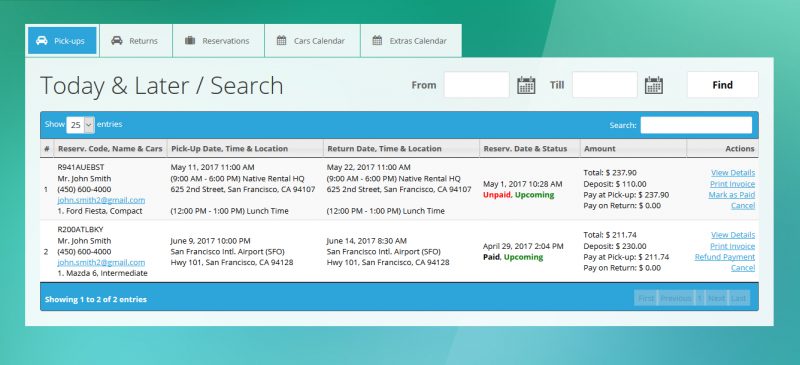Click page 1 pagination button

(x=700, y=298)
